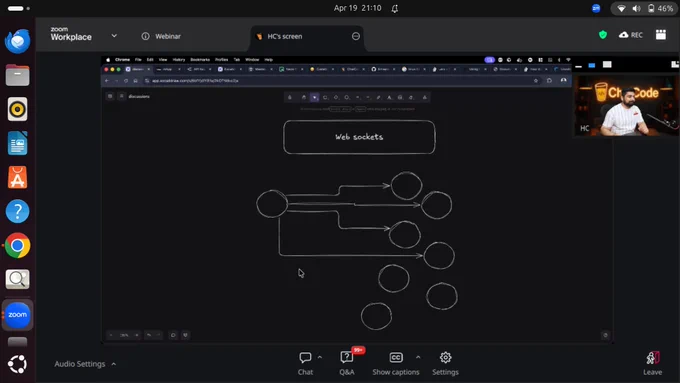Image resolution: width=680 pixels, height=383 pixels.
Task: Open Thunderbird Mail from the dock
Action: click(x=17, y=41)
